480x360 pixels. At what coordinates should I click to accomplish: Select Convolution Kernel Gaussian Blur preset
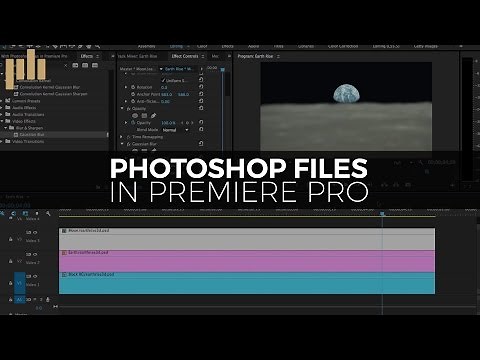[49, 87]
